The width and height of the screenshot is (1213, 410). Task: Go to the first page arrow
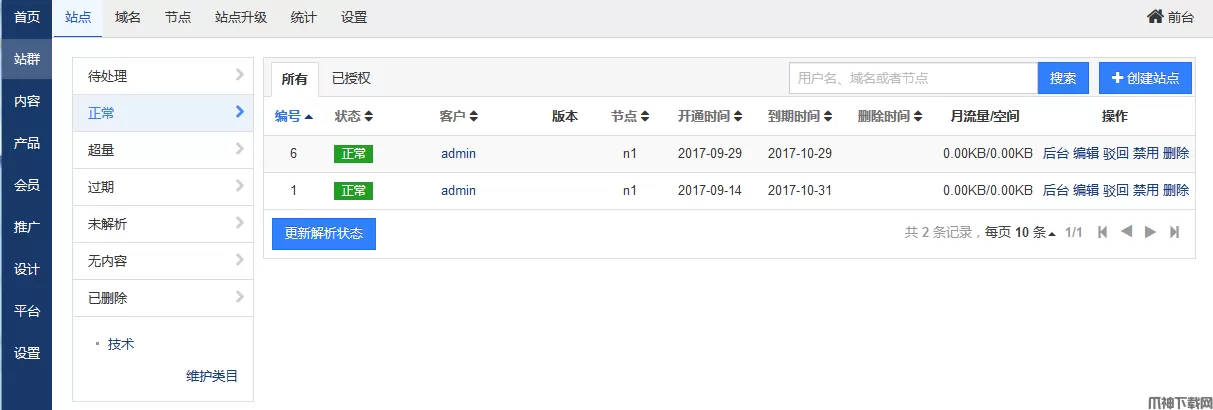click(1102, 232)
